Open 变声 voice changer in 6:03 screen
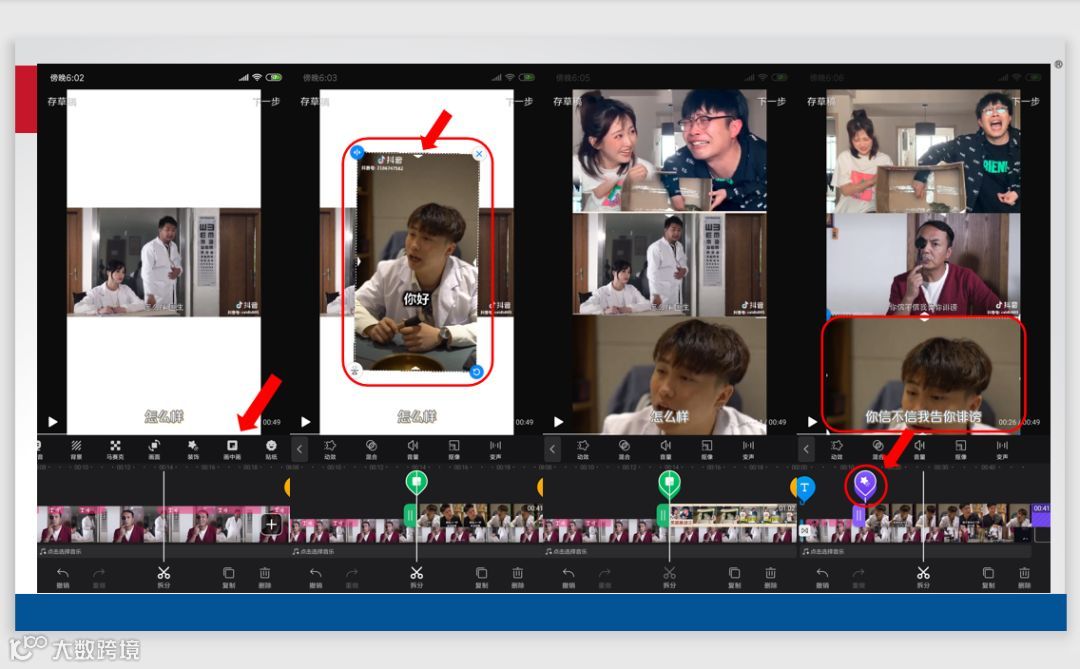 click(x=495, y=449)
